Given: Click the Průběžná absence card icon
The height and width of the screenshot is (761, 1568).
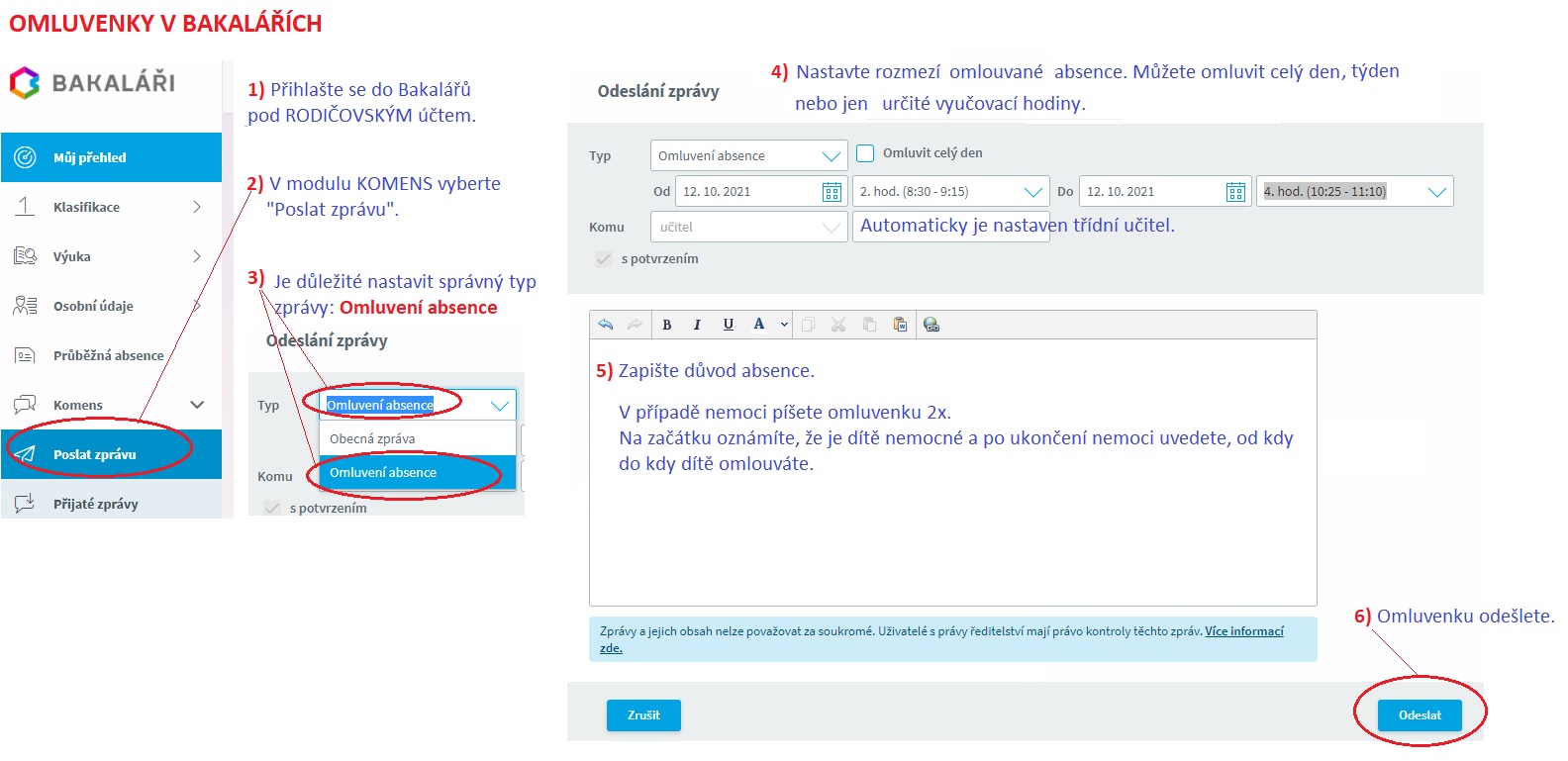Looking at the screenshot, I should [x=25, y=355].
